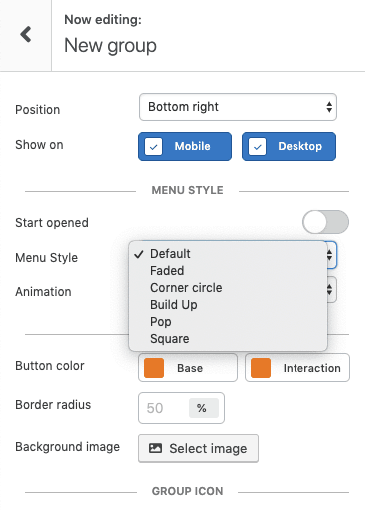Click the Menu Style dropdown arrows
Image resolution: width=365 pixels, height=511 pixels.
click(330, 255)
